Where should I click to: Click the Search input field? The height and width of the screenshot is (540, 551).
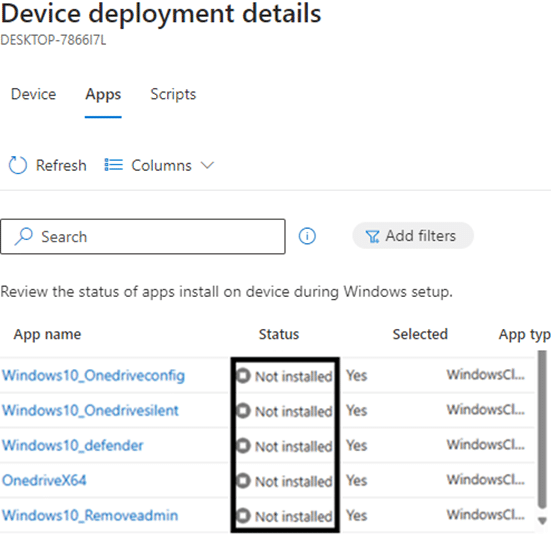point(143,236)
